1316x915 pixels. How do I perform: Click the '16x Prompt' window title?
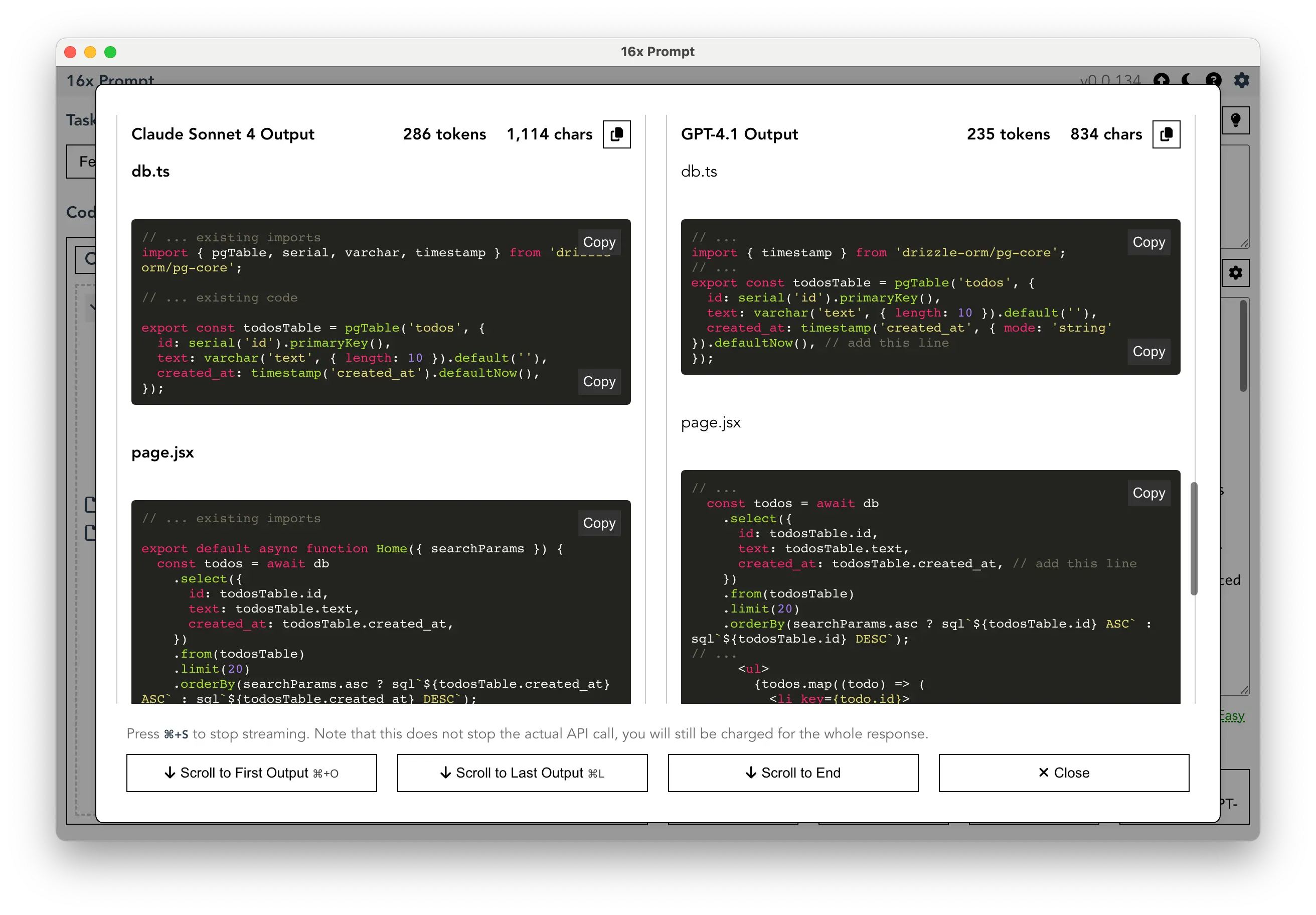click(x=657, y=52)
